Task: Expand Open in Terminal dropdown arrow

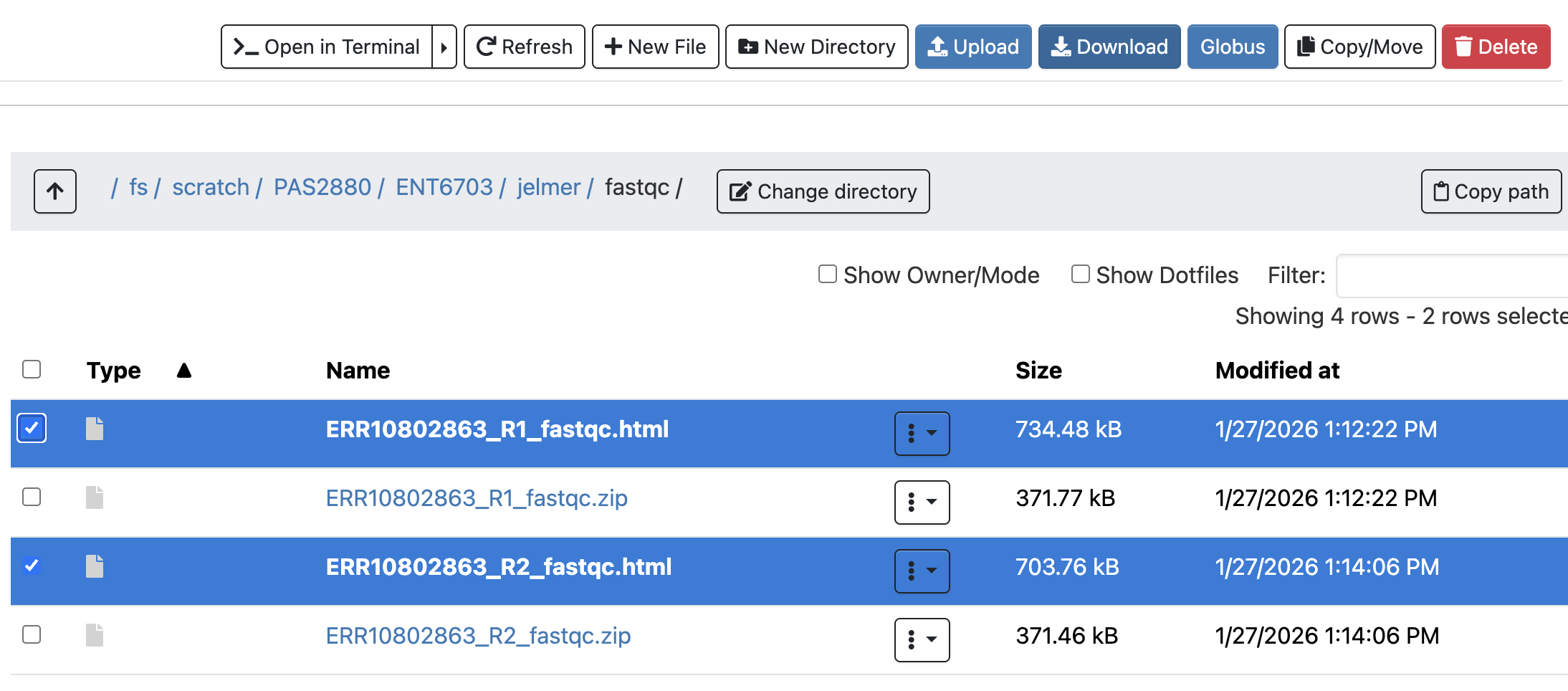Action: click(444, 47)
